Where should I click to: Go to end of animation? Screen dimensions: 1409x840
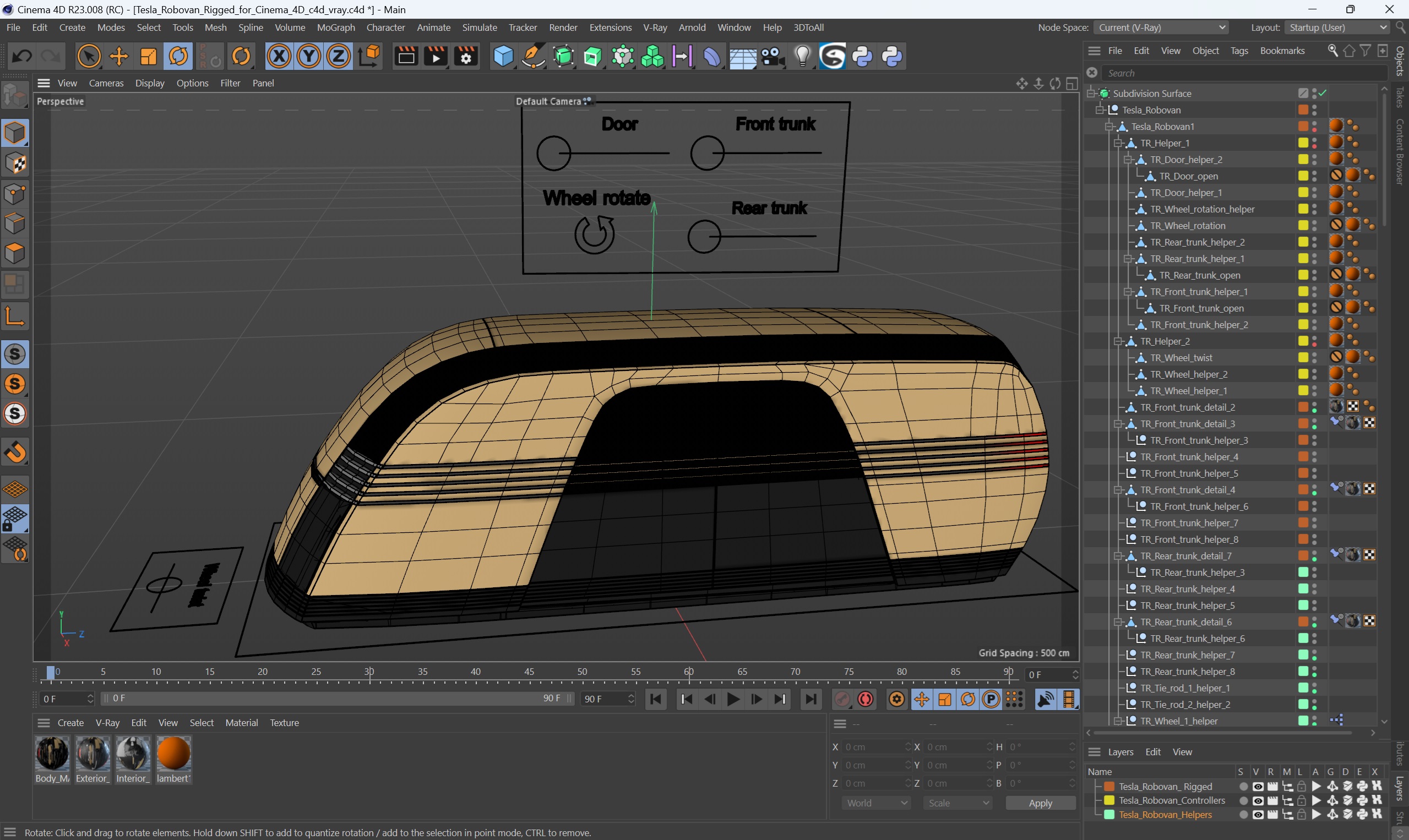[x=810, y=699]
